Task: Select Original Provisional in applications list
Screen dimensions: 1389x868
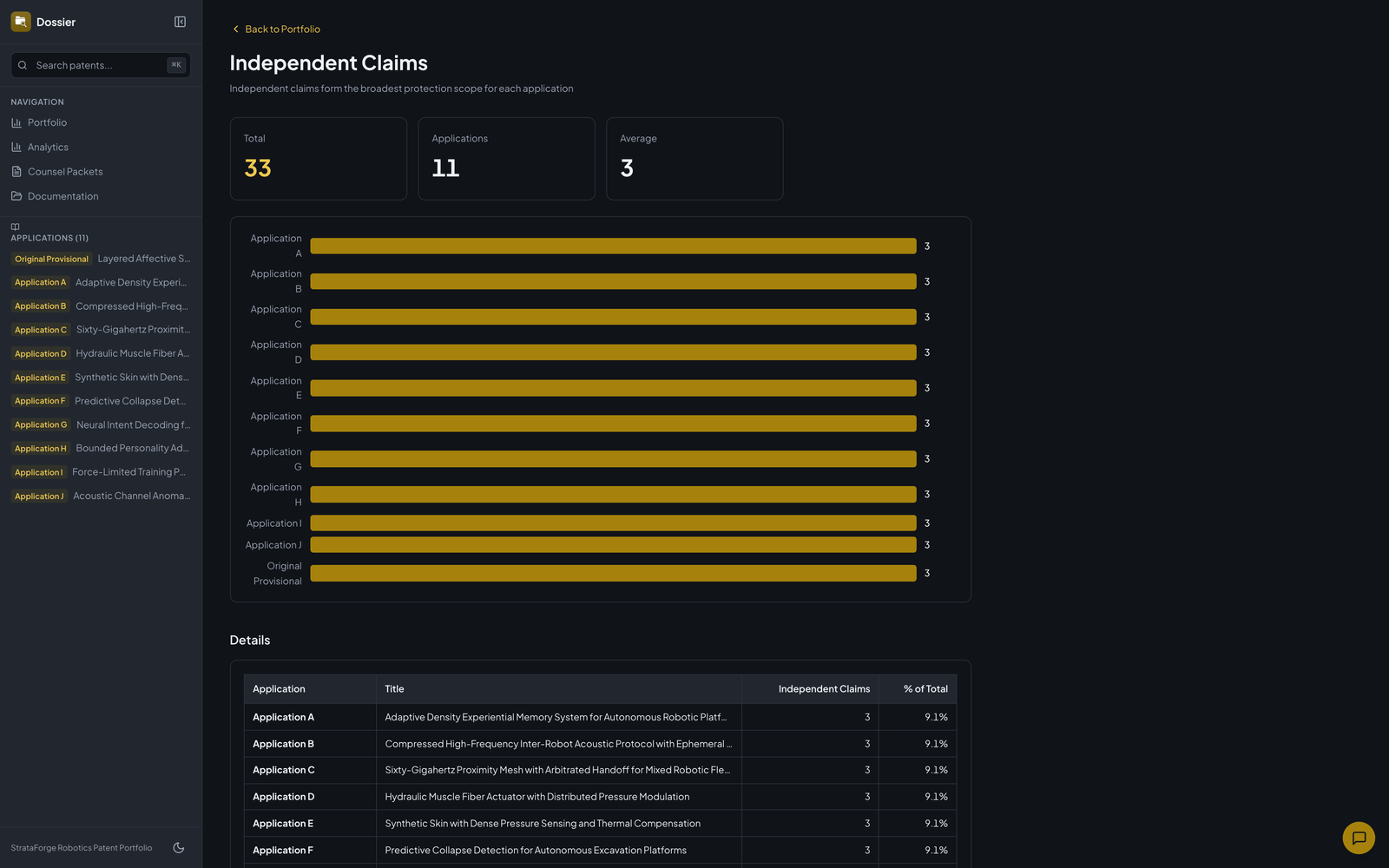Action: pos(101,259)
